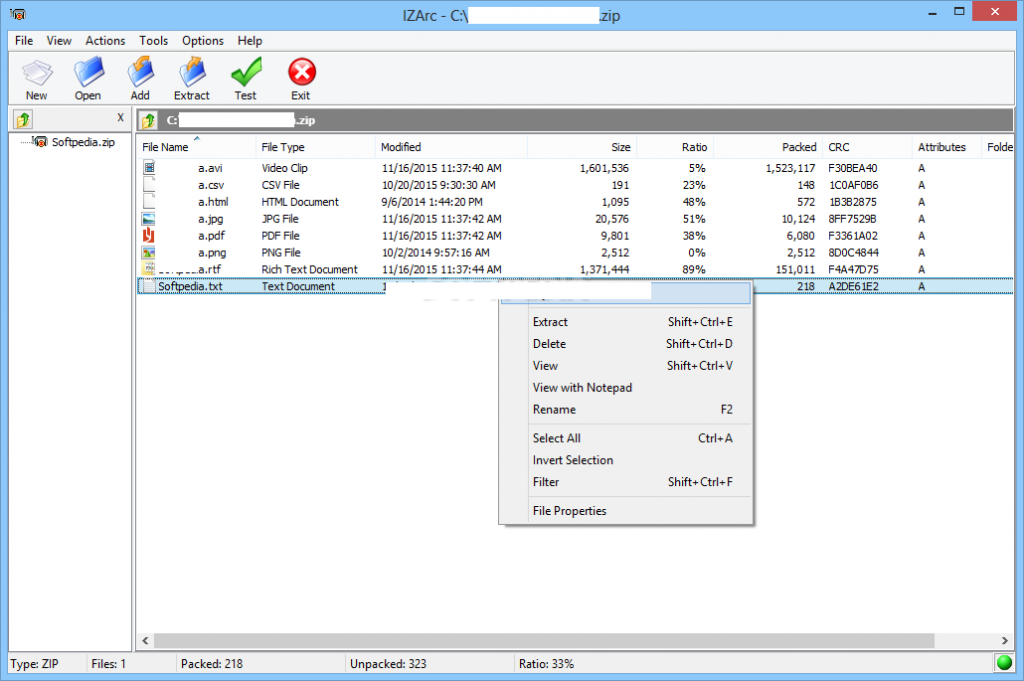
Task: Click the Ratio: 33% status bar entry
Action: point(546,663)
